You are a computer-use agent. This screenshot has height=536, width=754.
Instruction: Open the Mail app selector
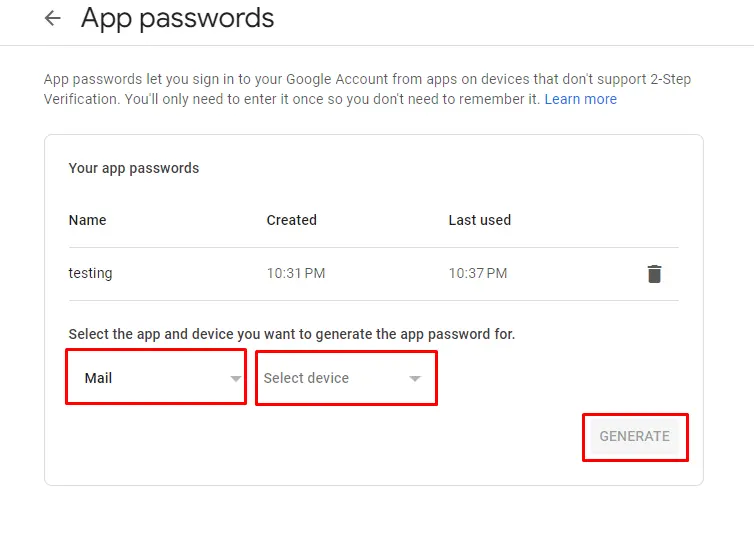156,377
